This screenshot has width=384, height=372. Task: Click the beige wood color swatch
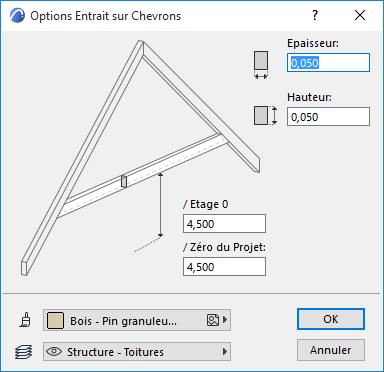coord(55,320)
